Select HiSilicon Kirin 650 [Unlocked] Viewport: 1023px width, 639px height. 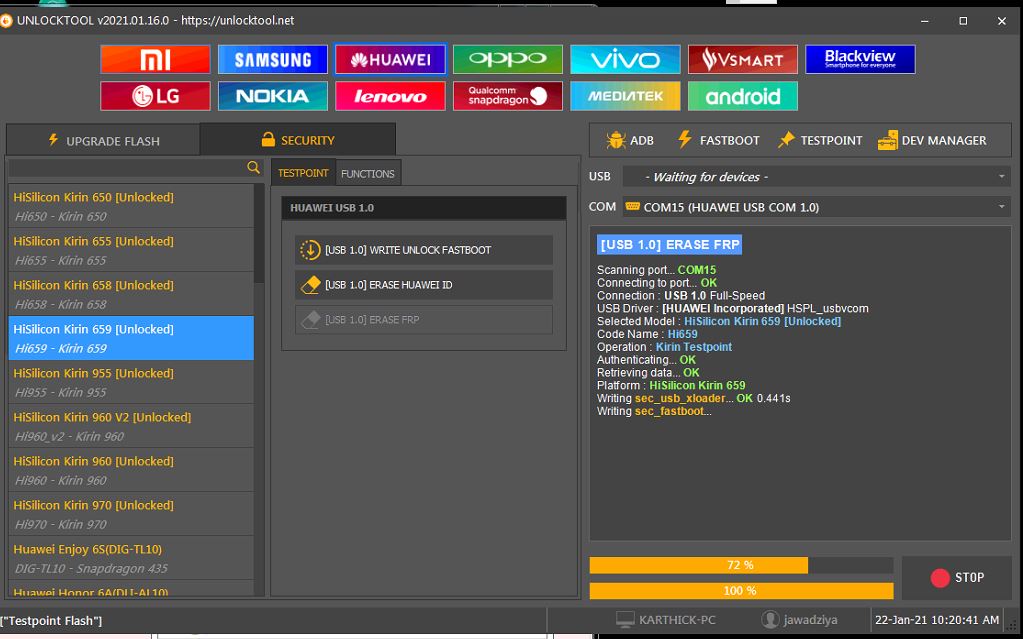click(x=131, y=206)
